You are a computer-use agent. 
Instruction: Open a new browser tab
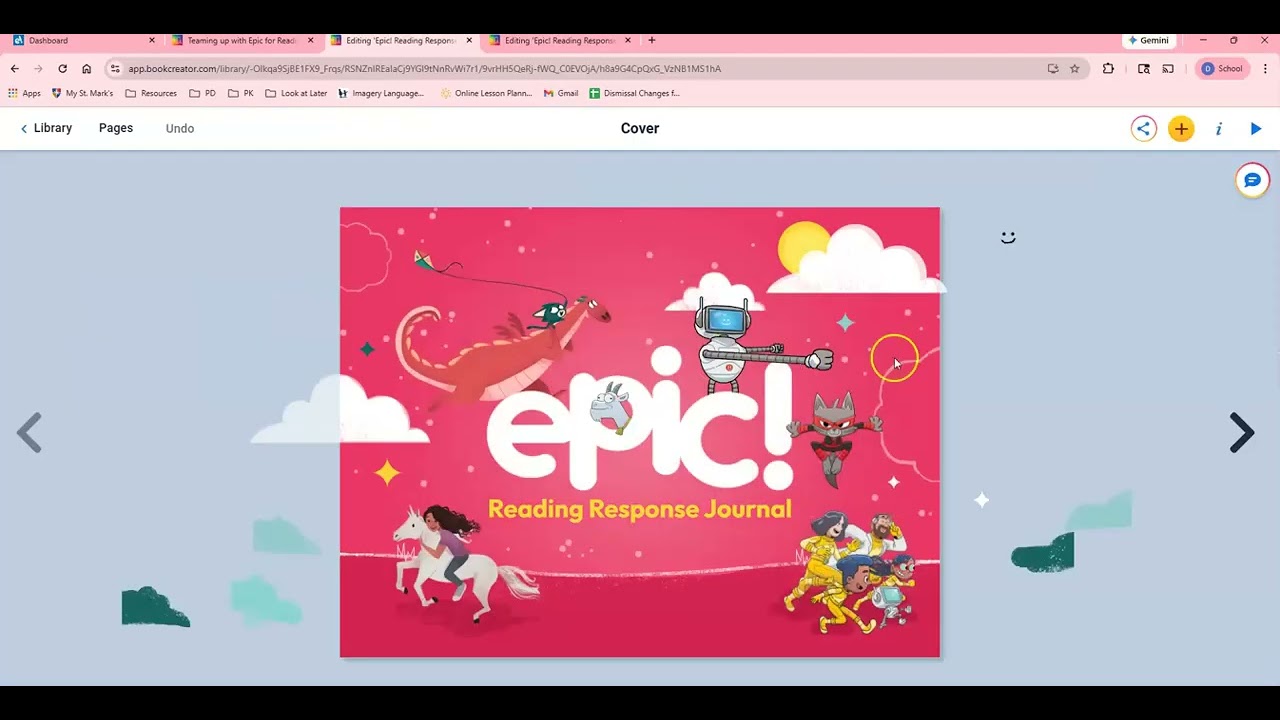652,41
